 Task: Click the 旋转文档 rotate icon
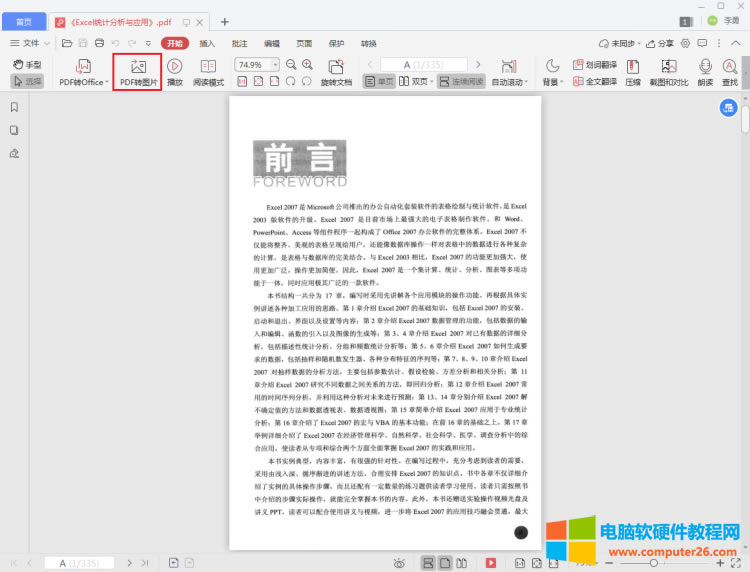[x=336, y=72]
